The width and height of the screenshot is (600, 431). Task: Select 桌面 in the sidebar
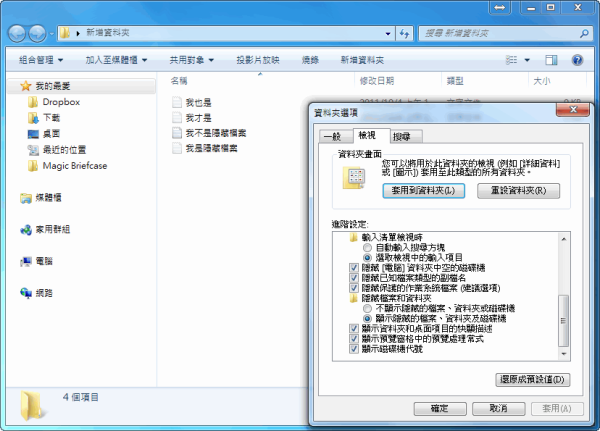click(x=52, y=134)
